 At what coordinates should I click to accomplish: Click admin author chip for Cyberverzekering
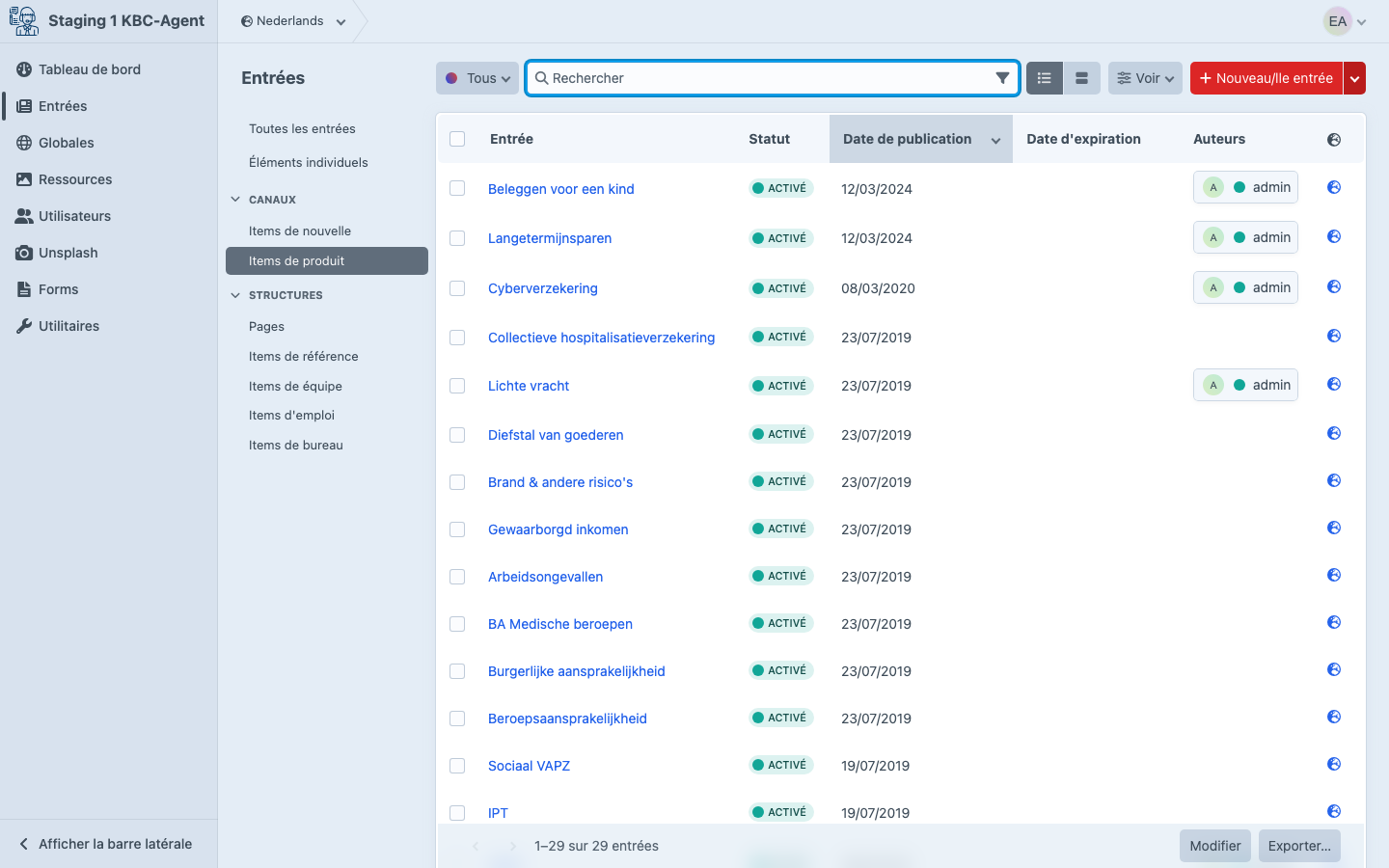[x=1245, y=287]
